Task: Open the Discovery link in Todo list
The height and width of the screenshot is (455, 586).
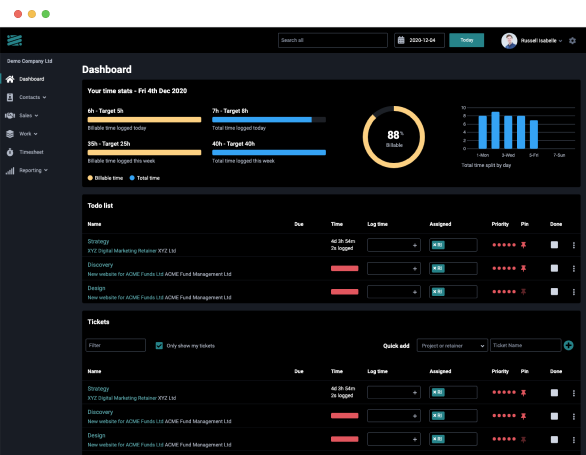Action: pos(100,265)
